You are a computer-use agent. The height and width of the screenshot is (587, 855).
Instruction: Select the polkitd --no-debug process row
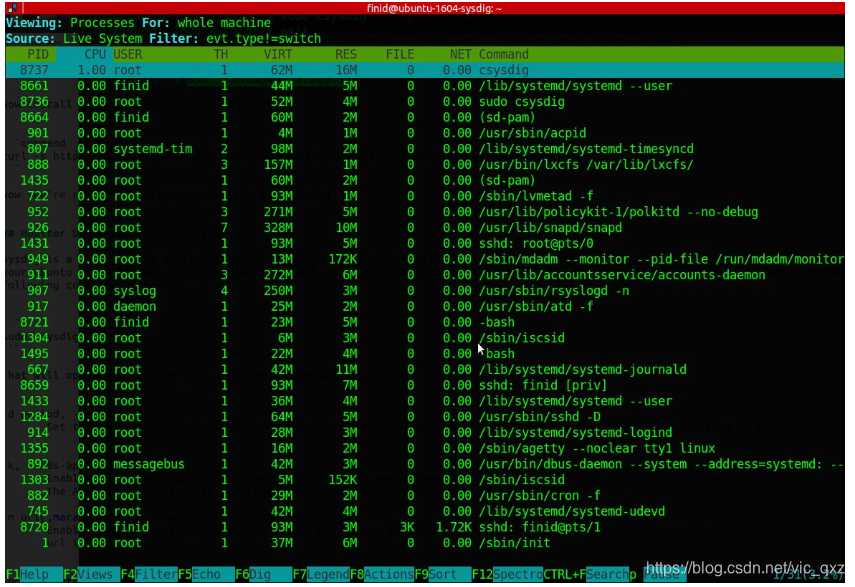(425, 212)
